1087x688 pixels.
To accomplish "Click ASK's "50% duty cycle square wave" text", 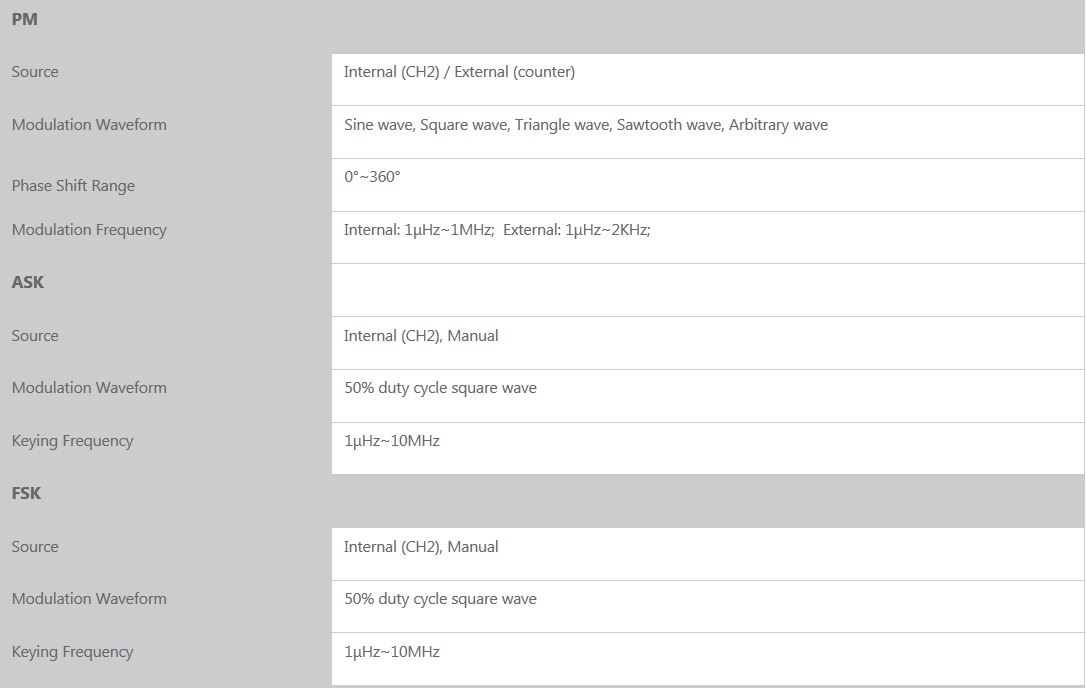I will (x=440, y=388).
